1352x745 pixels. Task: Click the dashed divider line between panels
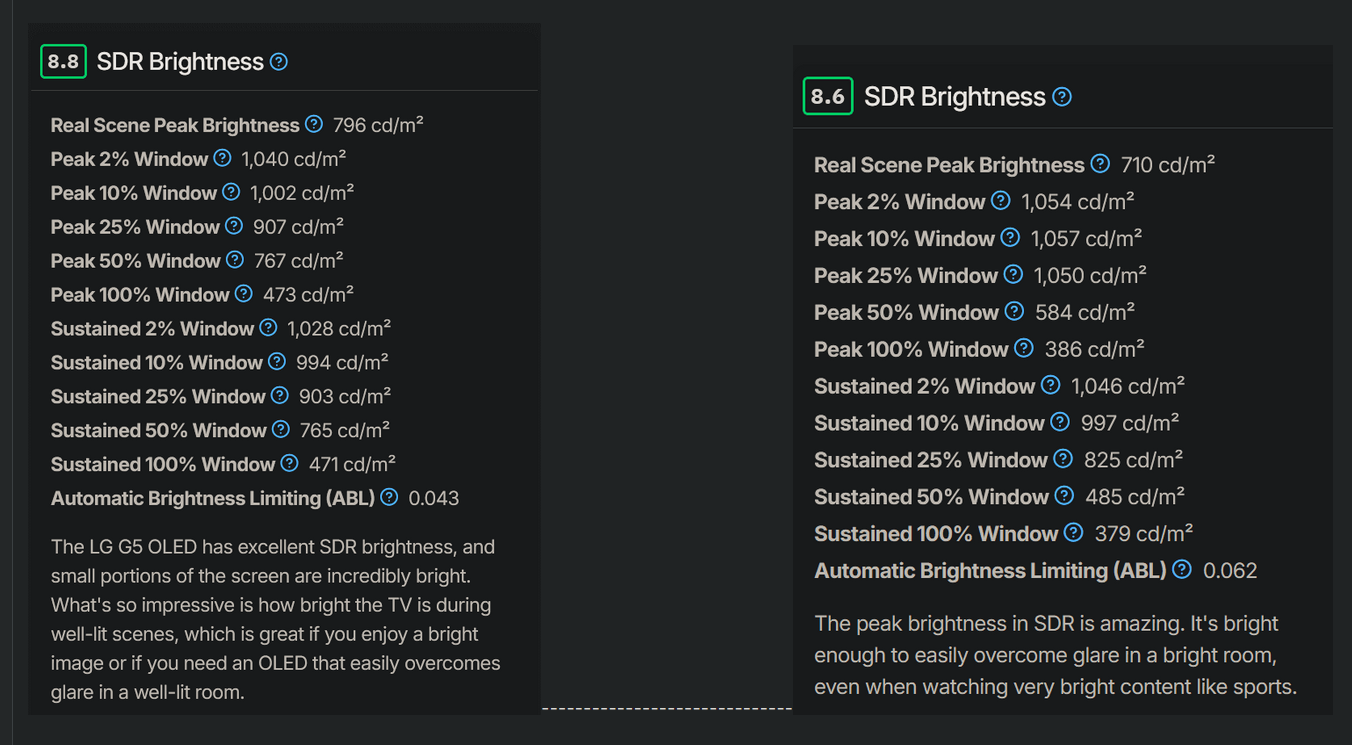(667, 707)
